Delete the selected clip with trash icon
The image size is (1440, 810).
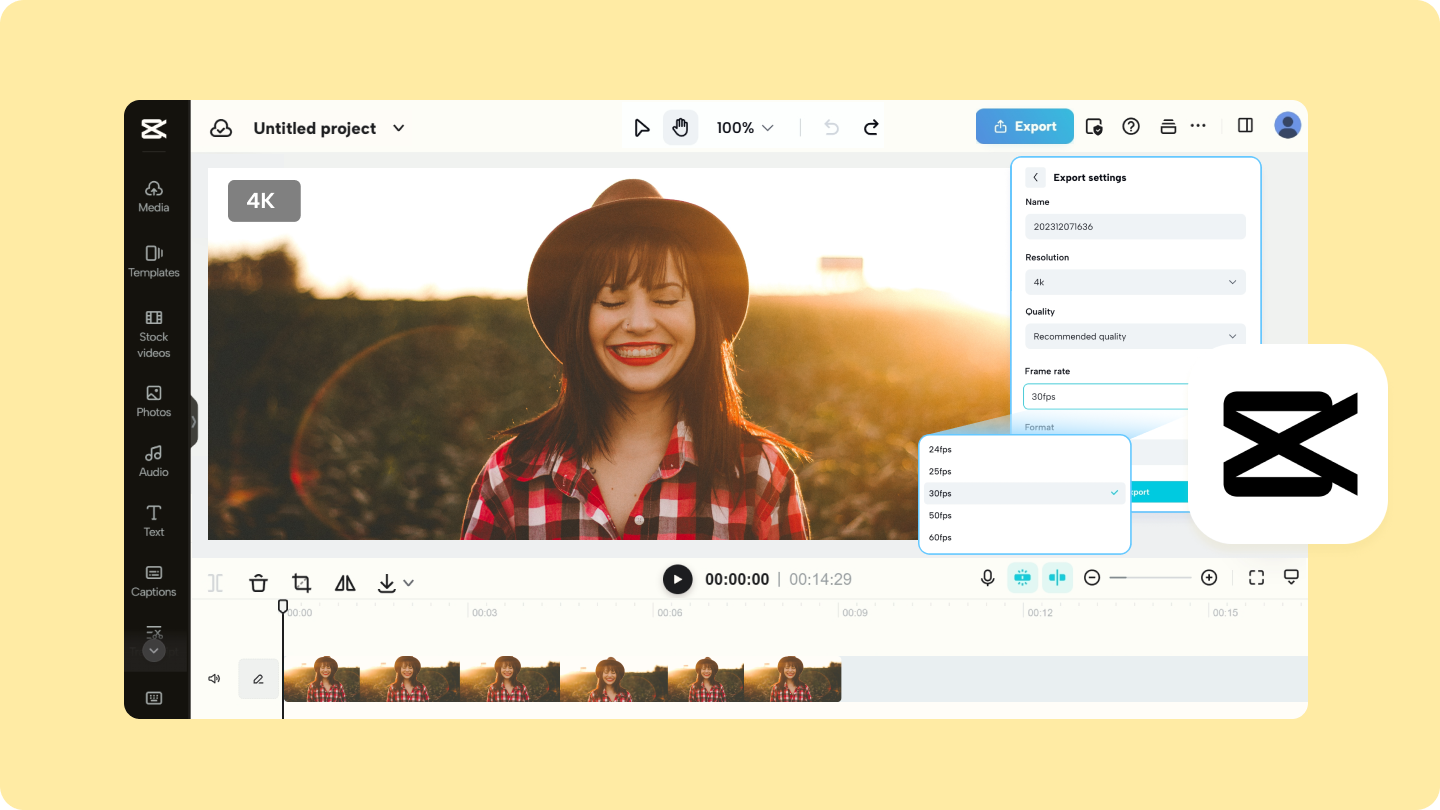coord(258,583)
